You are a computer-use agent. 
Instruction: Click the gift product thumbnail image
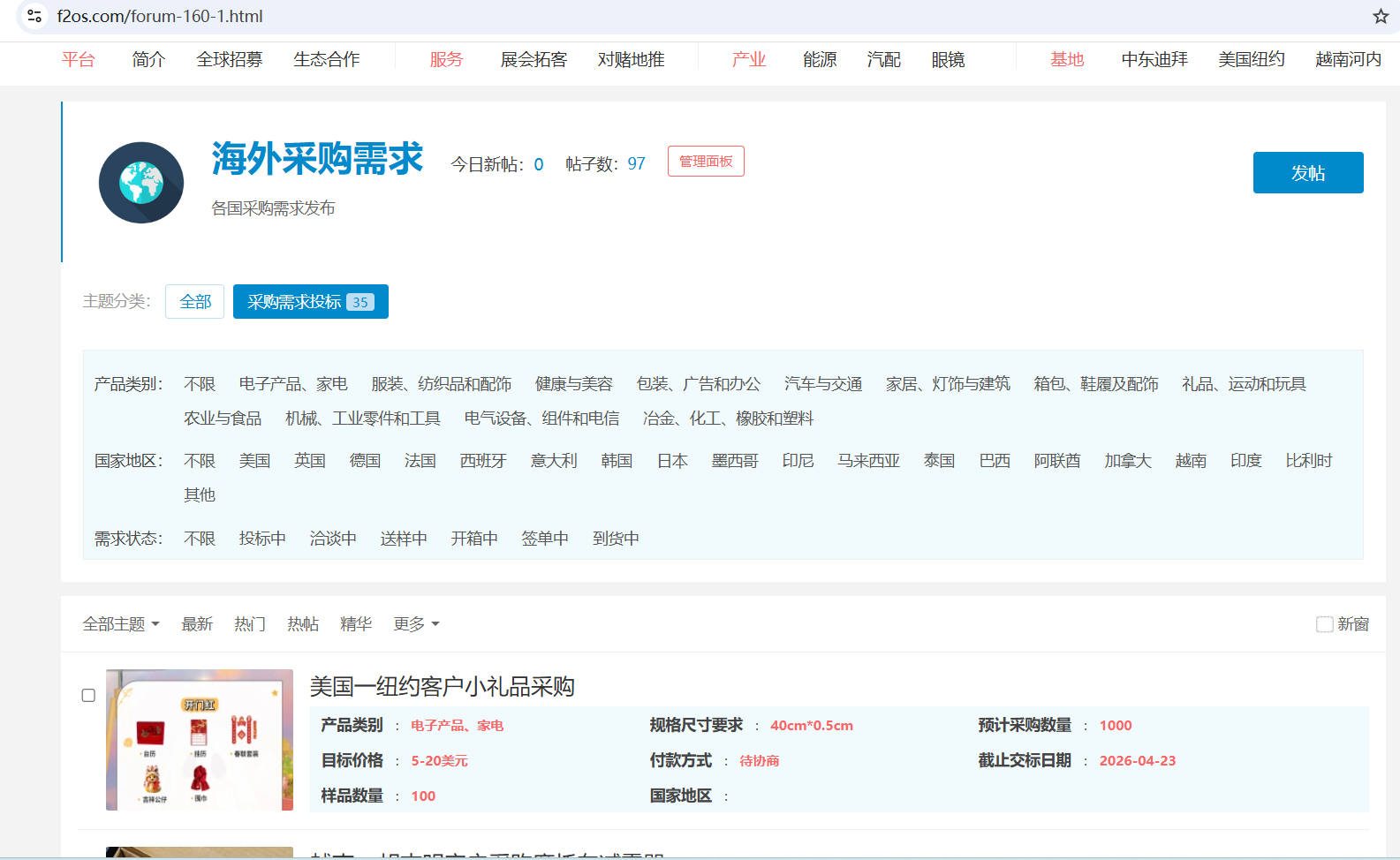[x=200, y=740]
